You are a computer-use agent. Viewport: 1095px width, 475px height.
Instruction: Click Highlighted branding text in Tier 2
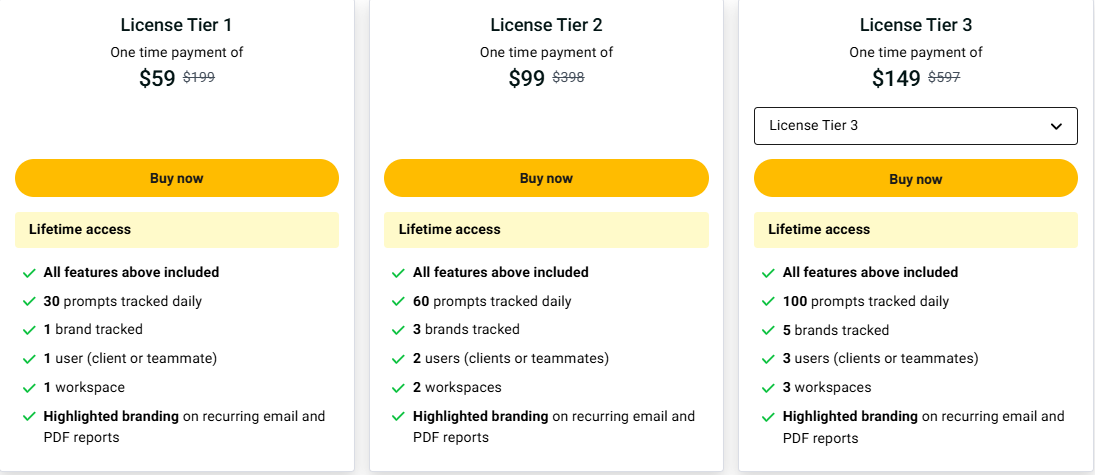[481, 416]
